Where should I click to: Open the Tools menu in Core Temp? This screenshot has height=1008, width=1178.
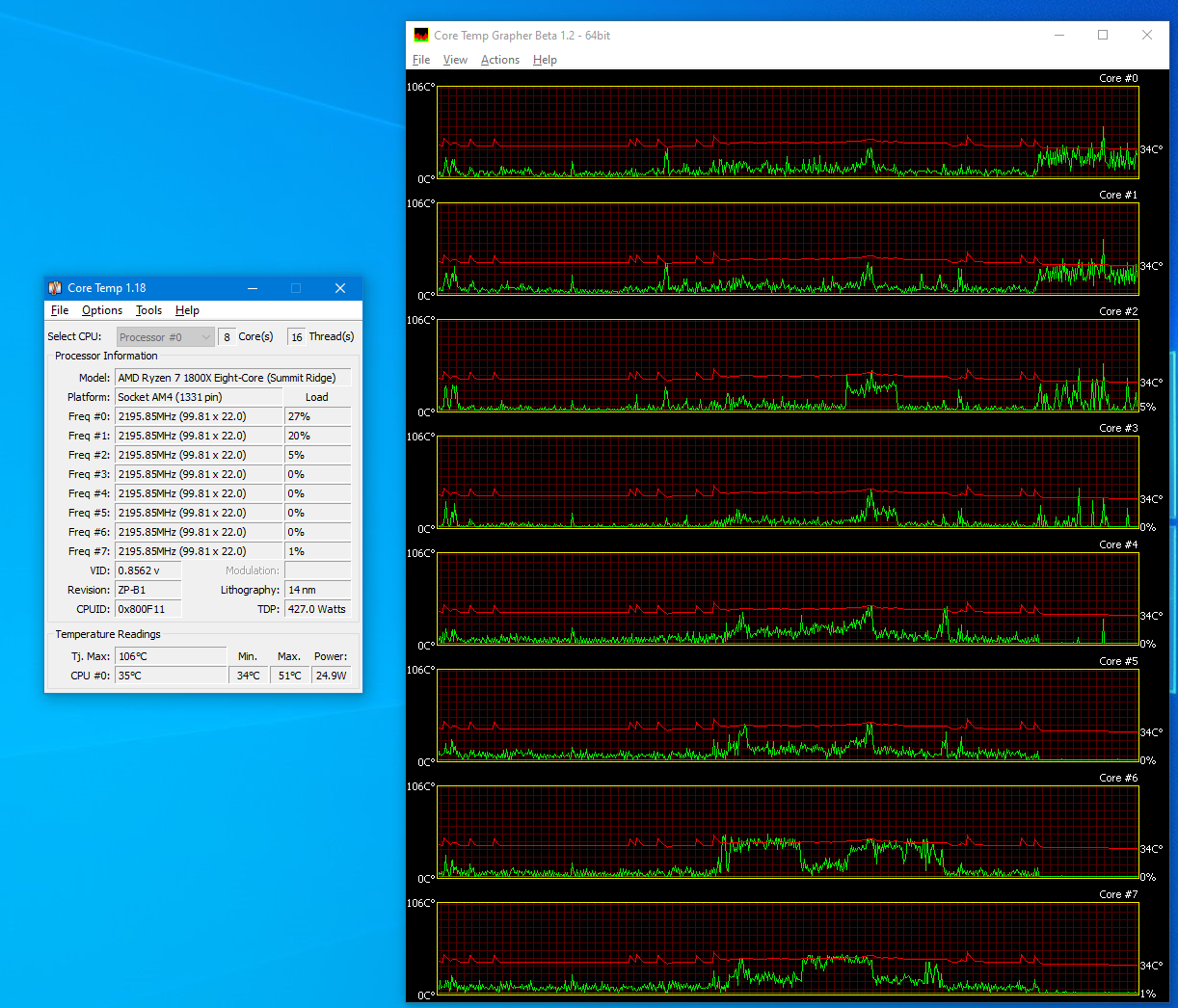[148, 310]
